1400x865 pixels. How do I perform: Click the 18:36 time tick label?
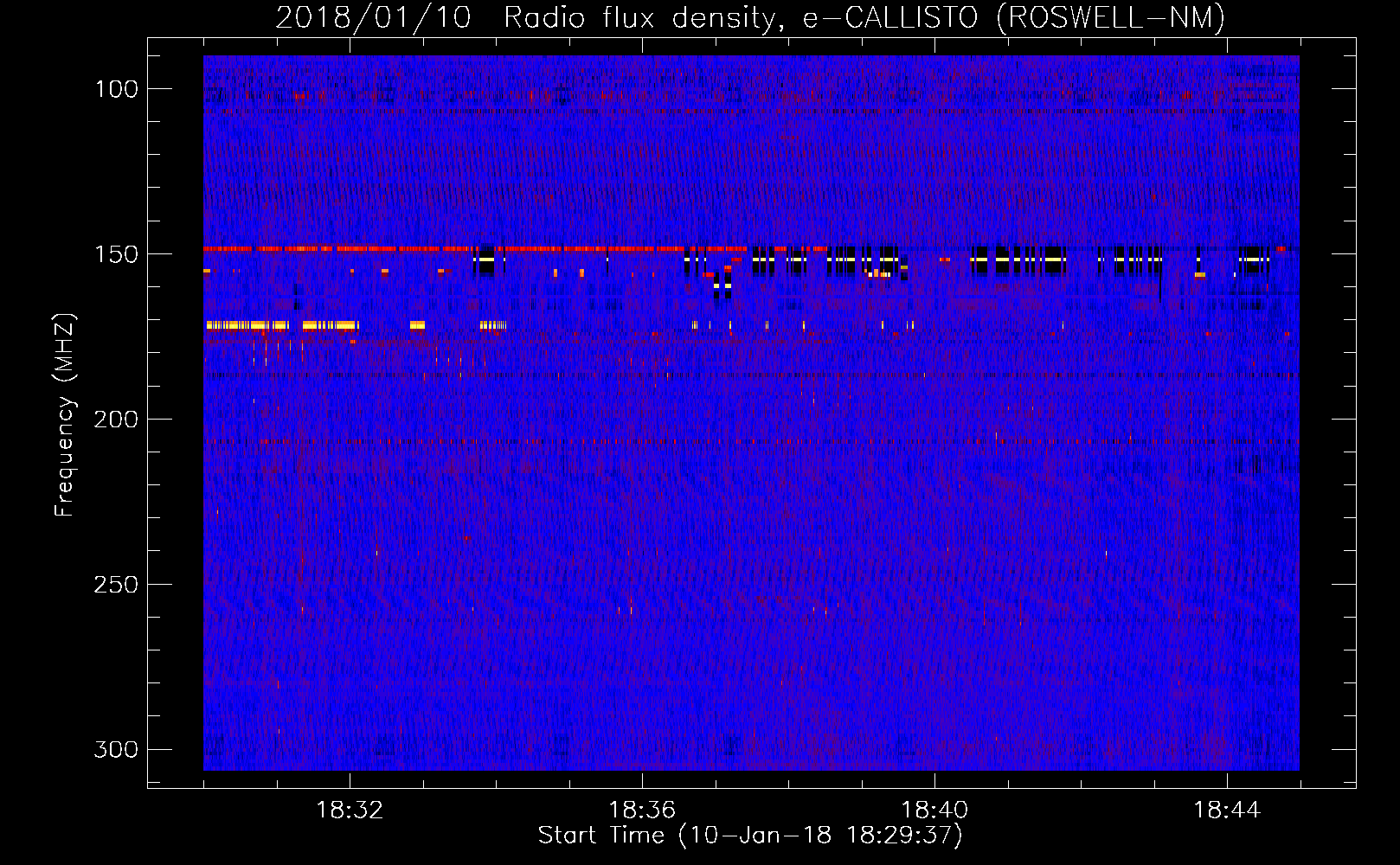click(x=642, y=811)
